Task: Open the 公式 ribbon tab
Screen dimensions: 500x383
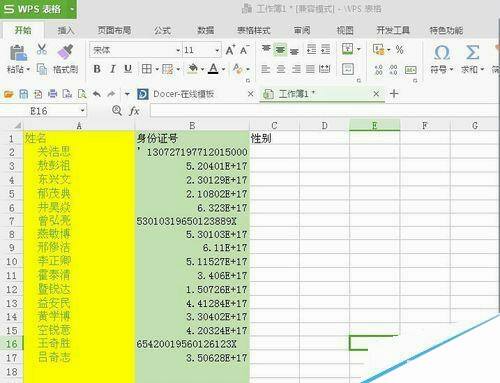Action: [x=162, y=31]
